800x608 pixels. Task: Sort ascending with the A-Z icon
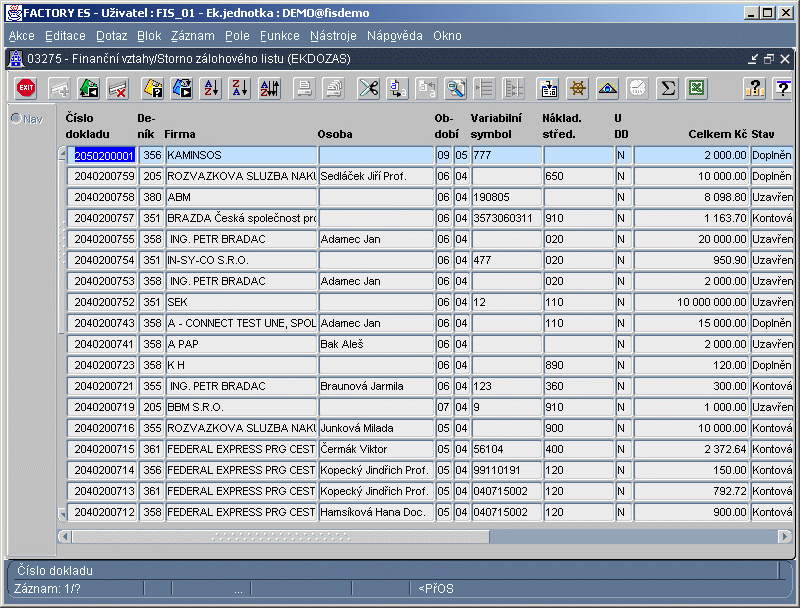211,88
